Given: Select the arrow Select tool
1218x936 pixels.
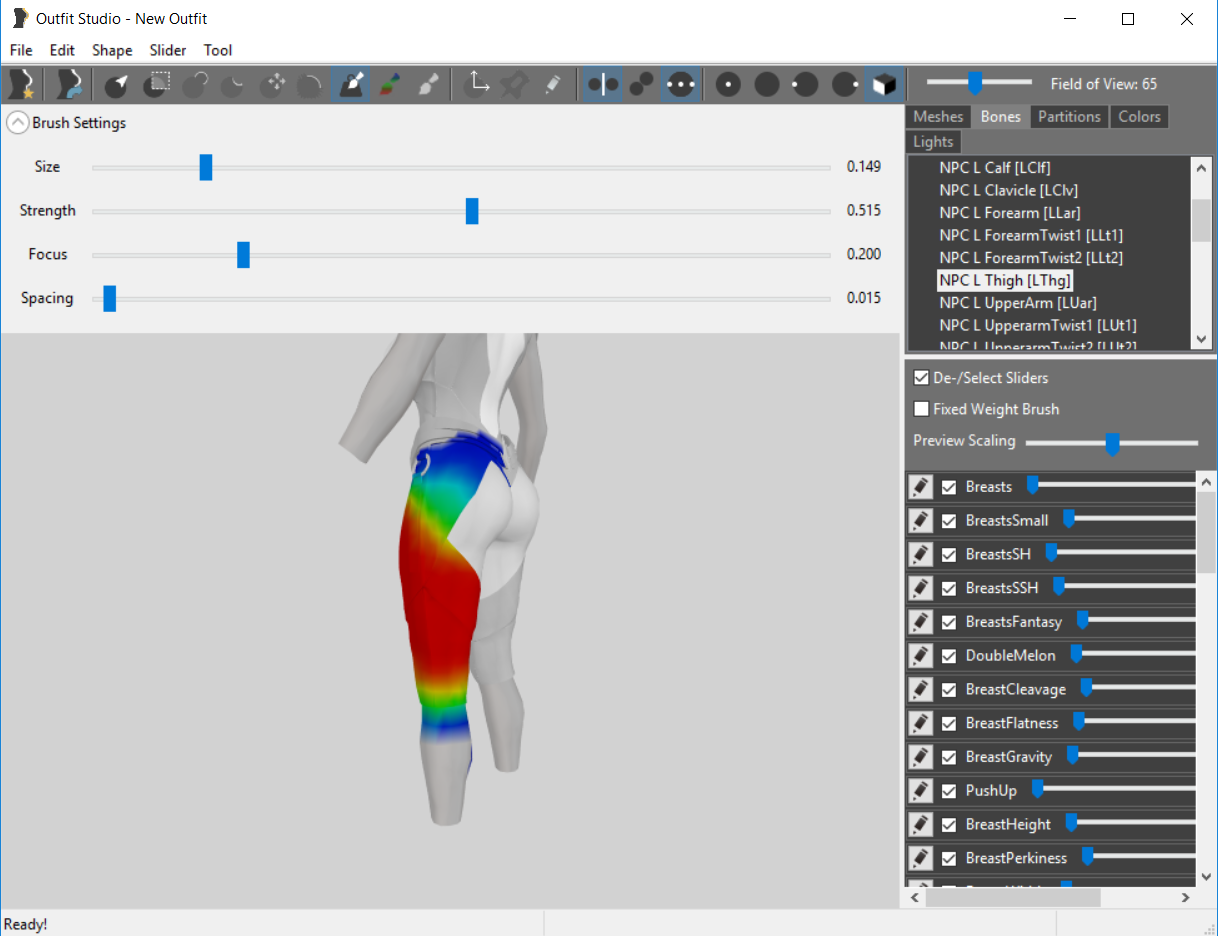Looking at the screenshot, I should 117,85.
